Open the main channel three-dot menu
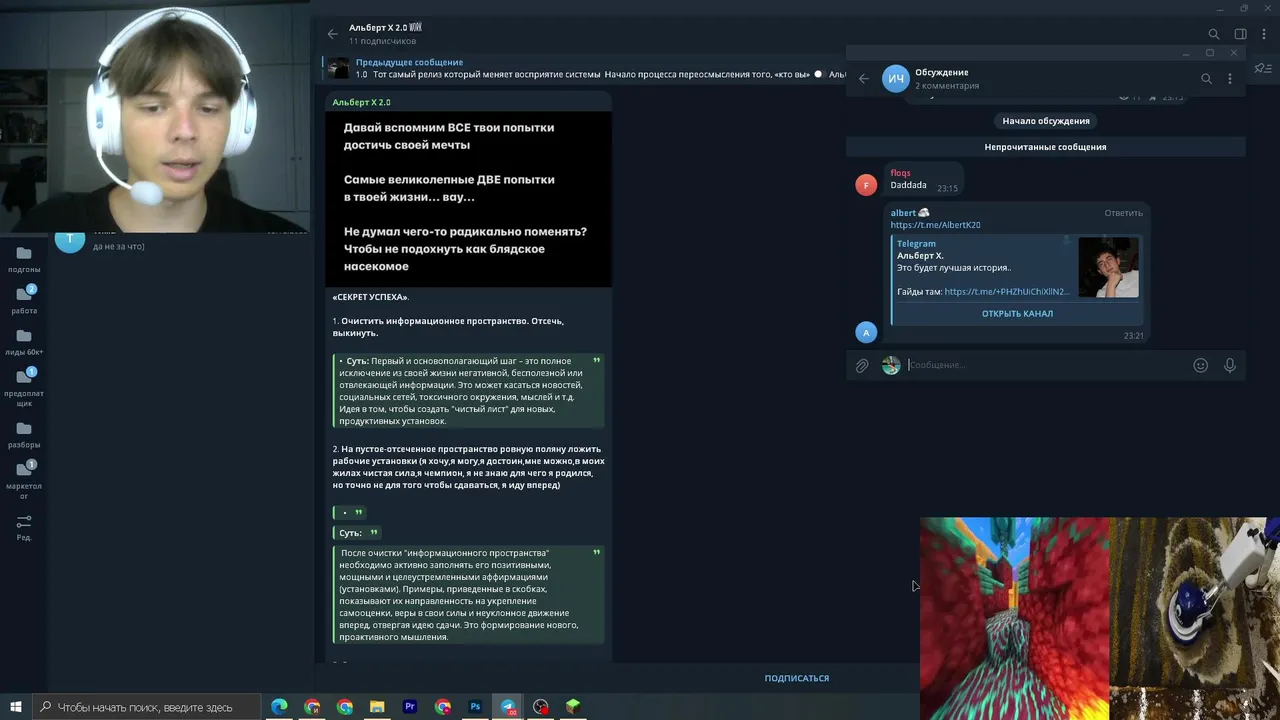1280x720 pixels. 1264,34
